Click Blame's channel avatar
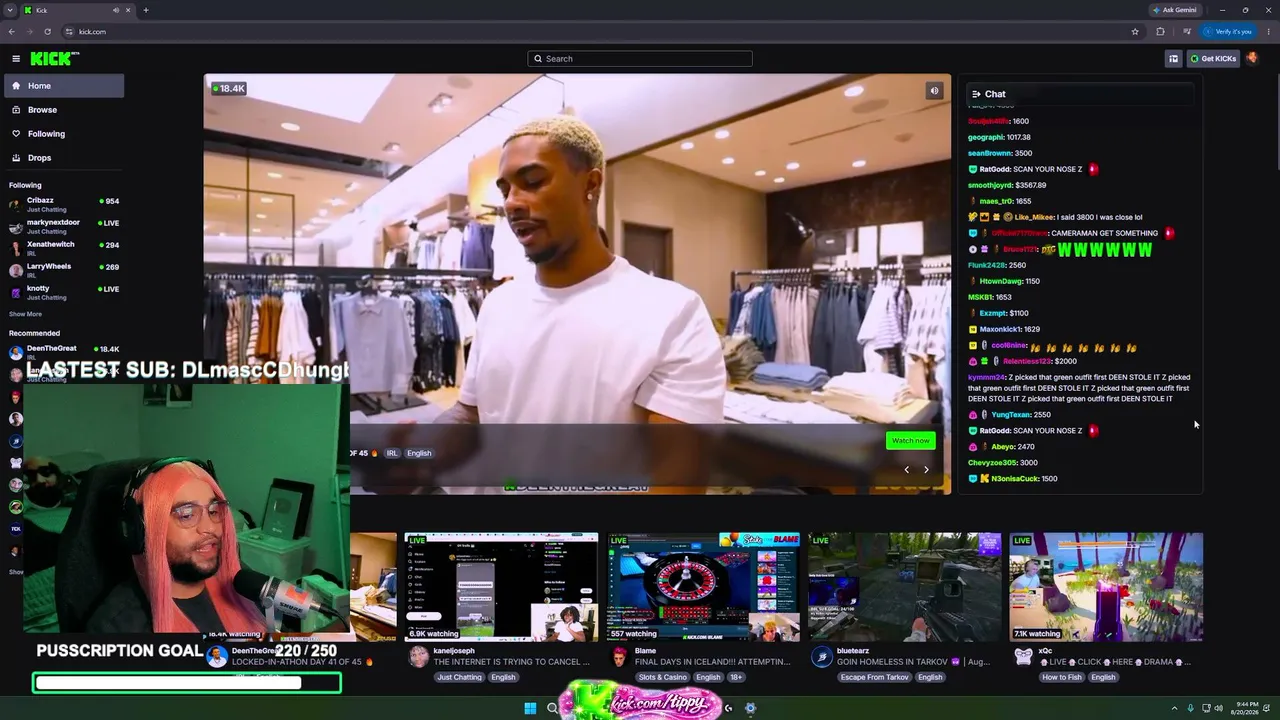 click(x=620, y=657)
